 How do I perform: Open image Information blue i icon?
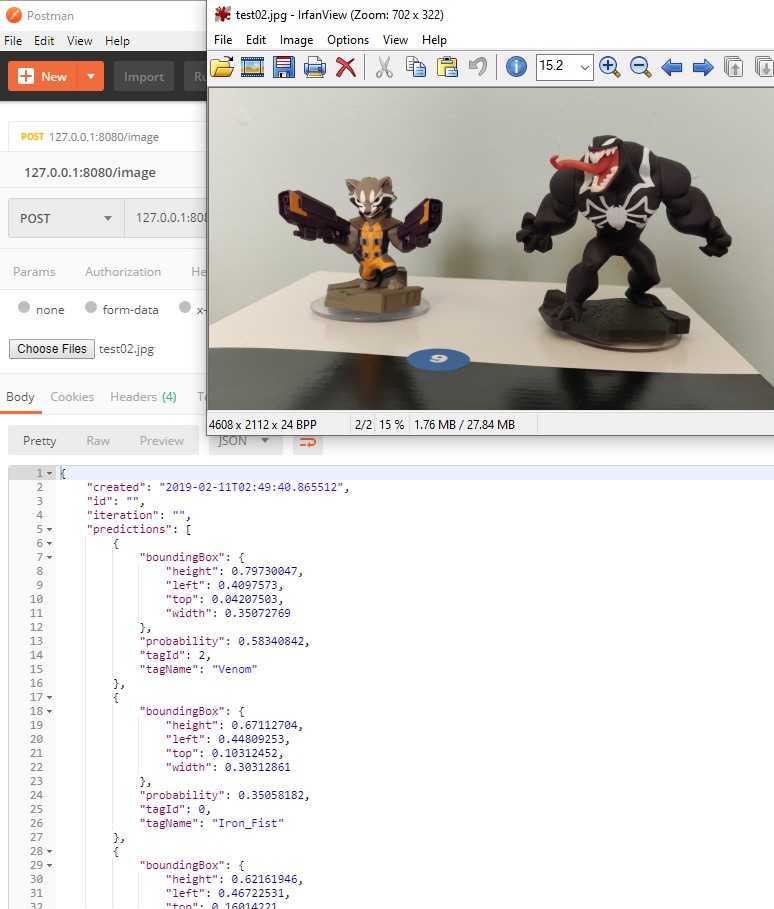(516, 67)
